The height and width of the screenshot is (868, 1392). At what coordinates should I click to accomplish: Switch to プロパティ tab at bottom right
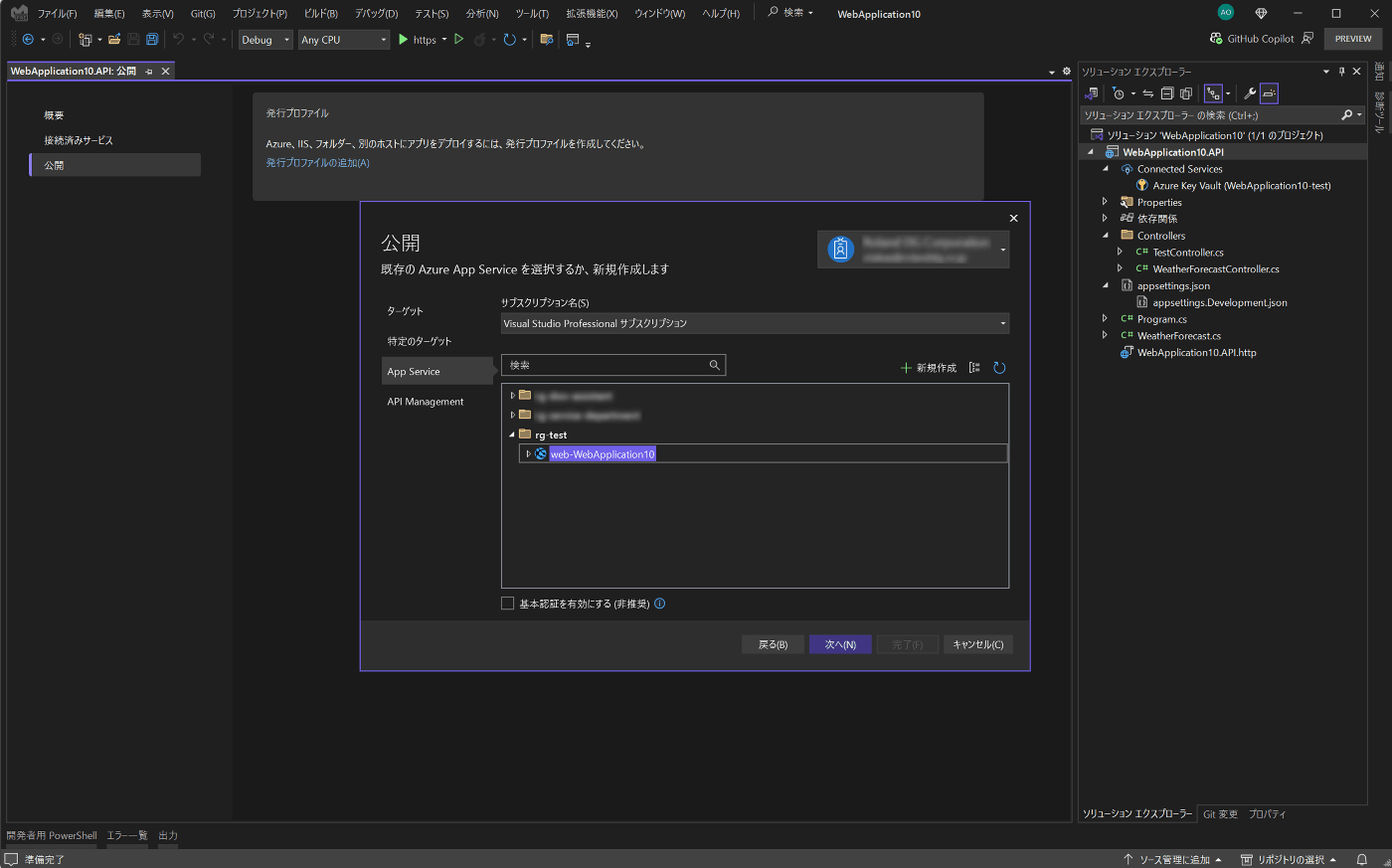pos(1267,814)
